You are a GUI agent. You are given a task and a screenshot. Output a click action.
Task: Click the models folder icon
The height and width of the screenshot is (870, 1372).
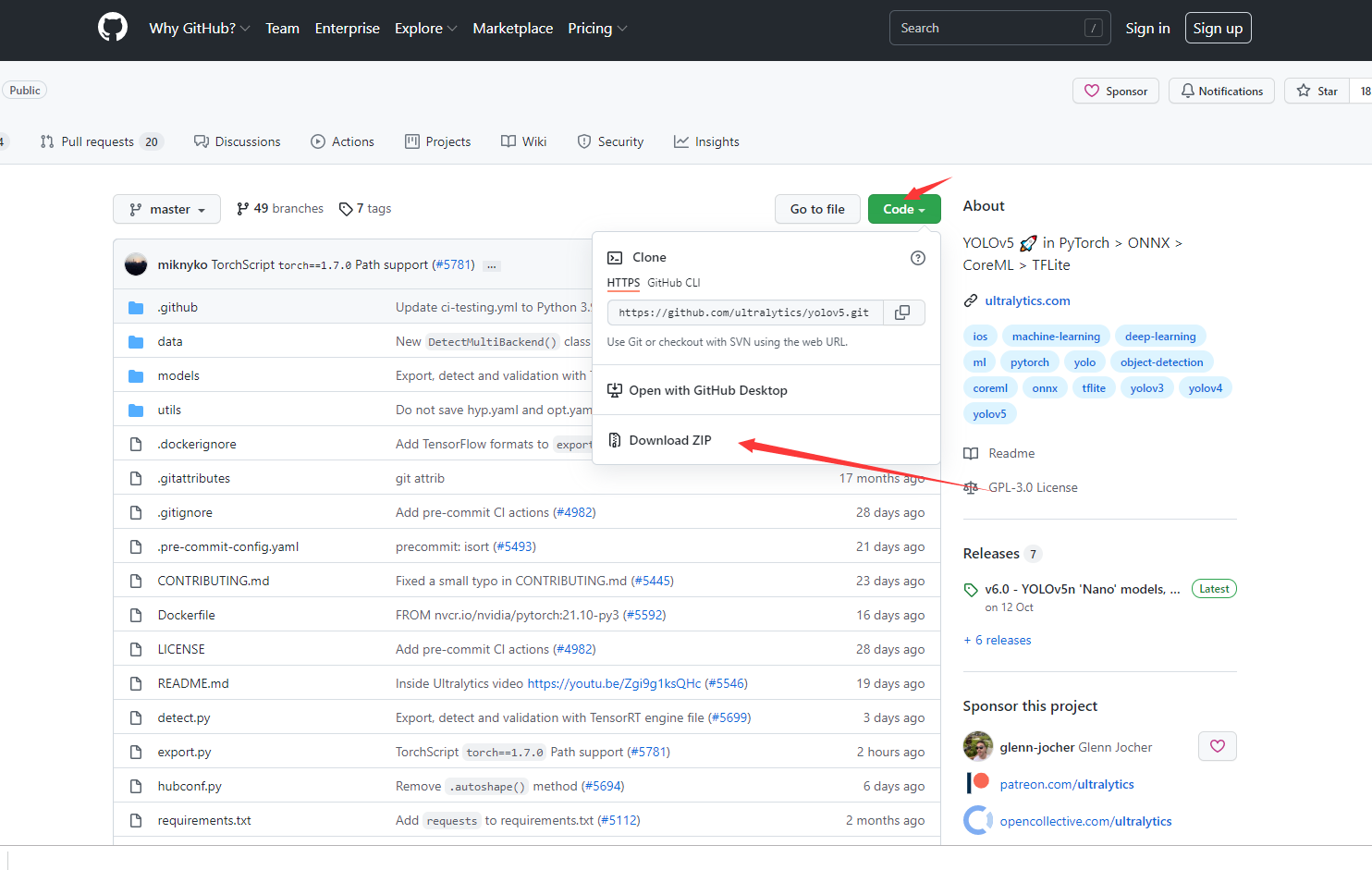tap(136, 376)
